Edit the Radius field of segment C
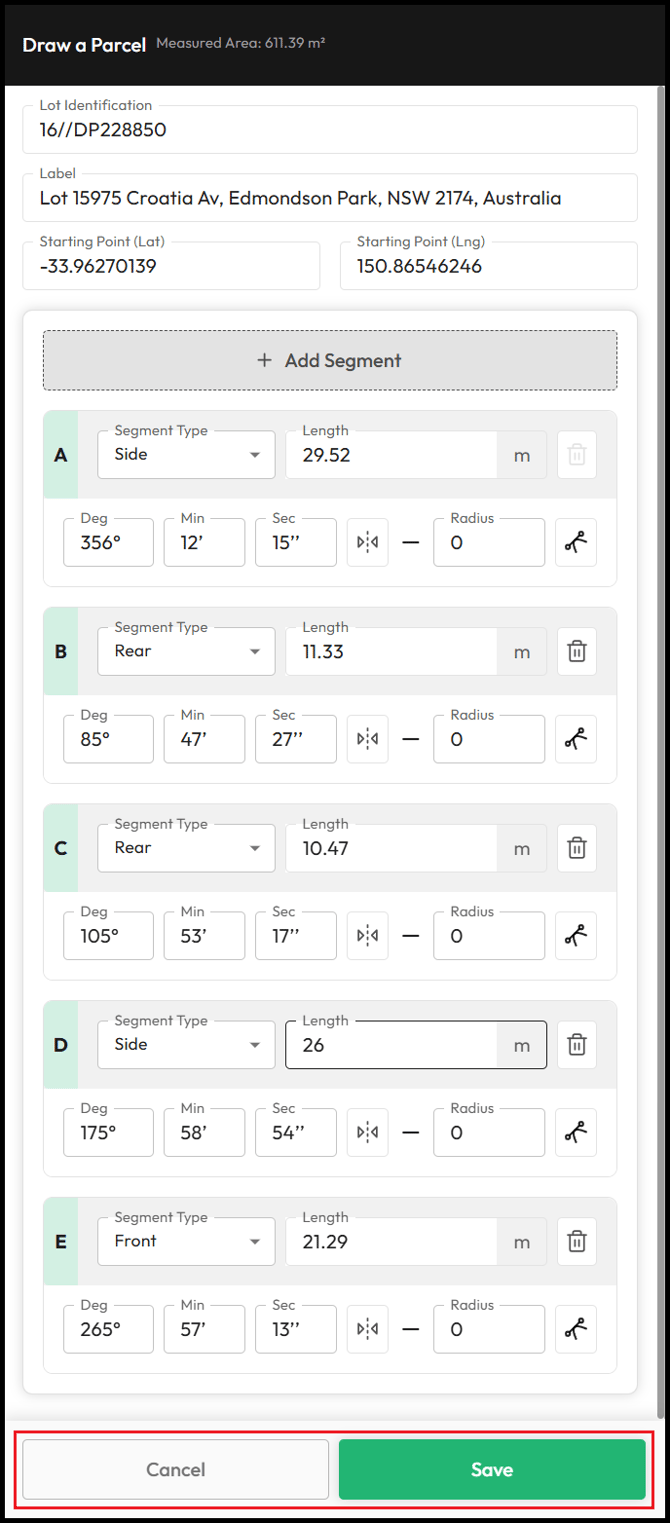Viewport: 670px width, 1523px height. click(489, 936)
